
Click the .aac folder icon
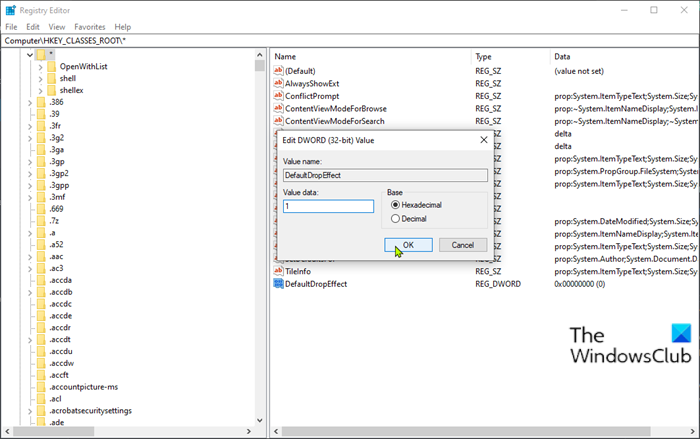coord(41,256)
